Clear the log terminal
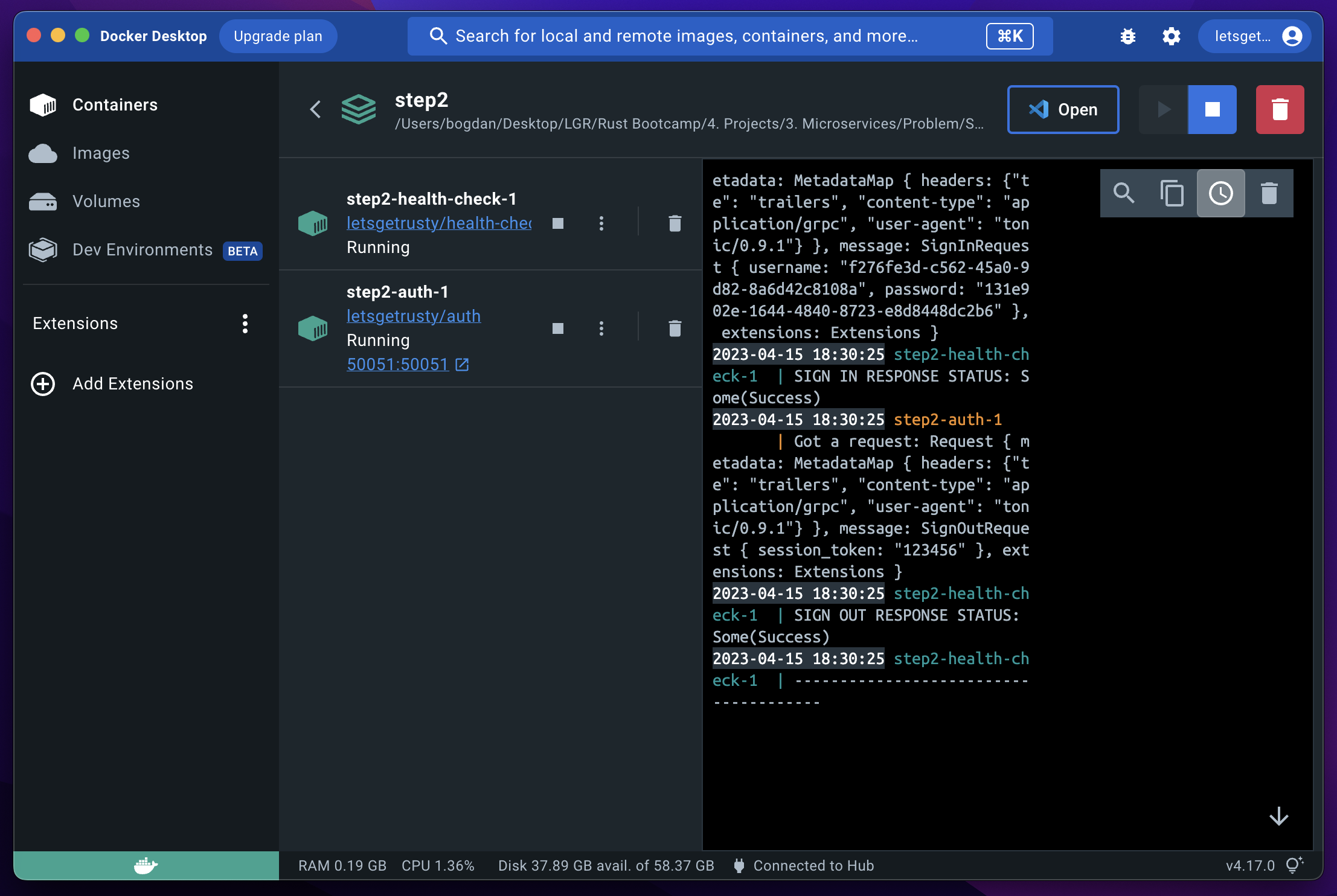Viewport: 1337px width, 896px height. [1269, 193]
